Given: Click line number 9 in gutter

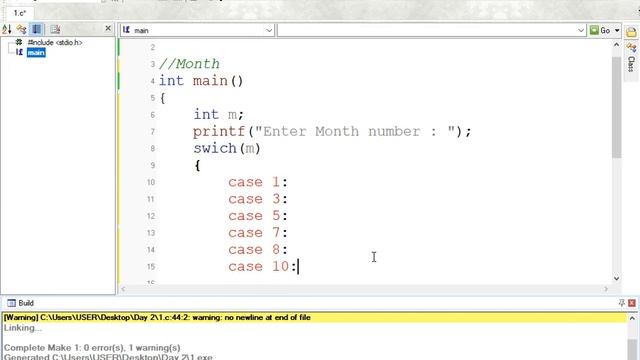Looking at the screenshot, I should (153, 165).
